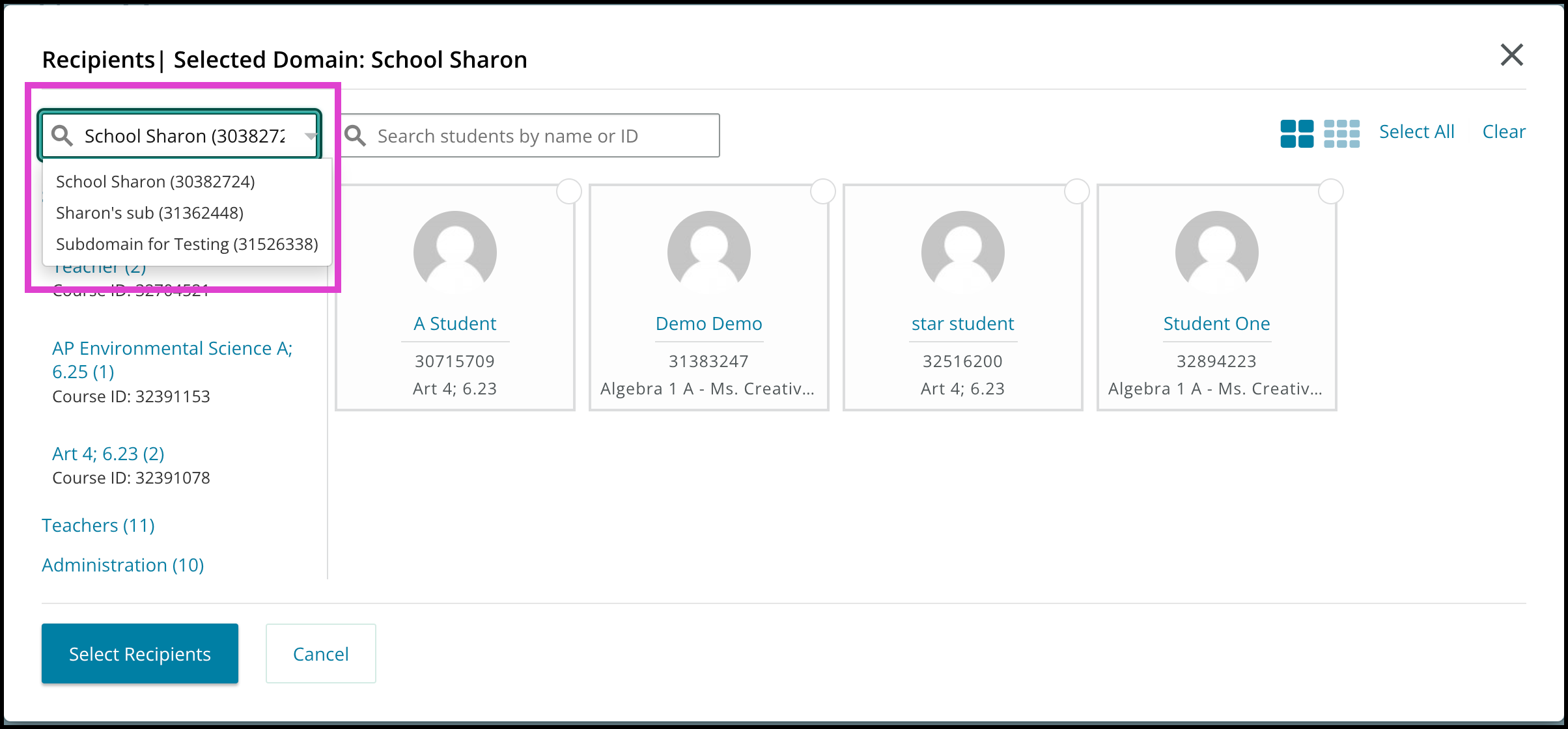Switch to large grid view icon

point(1296,134)
